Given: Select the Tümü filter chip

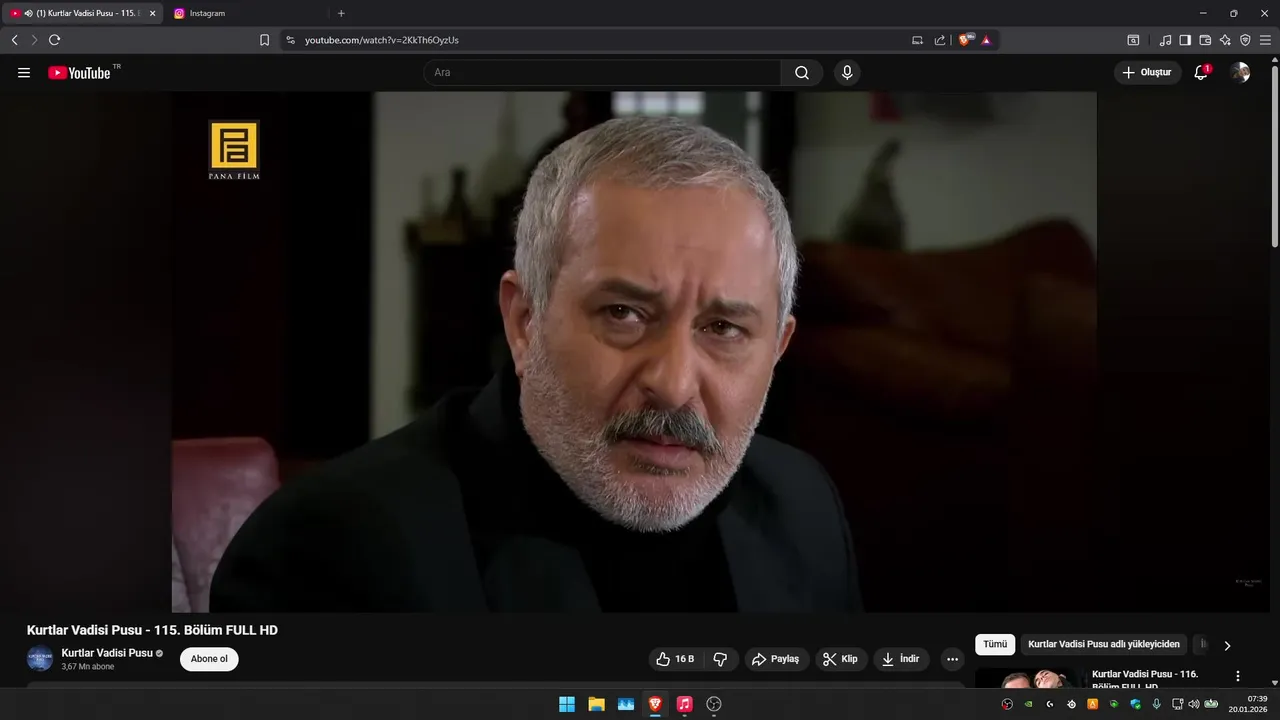Looking at the screenshot, I should click(x=995, y=645).
